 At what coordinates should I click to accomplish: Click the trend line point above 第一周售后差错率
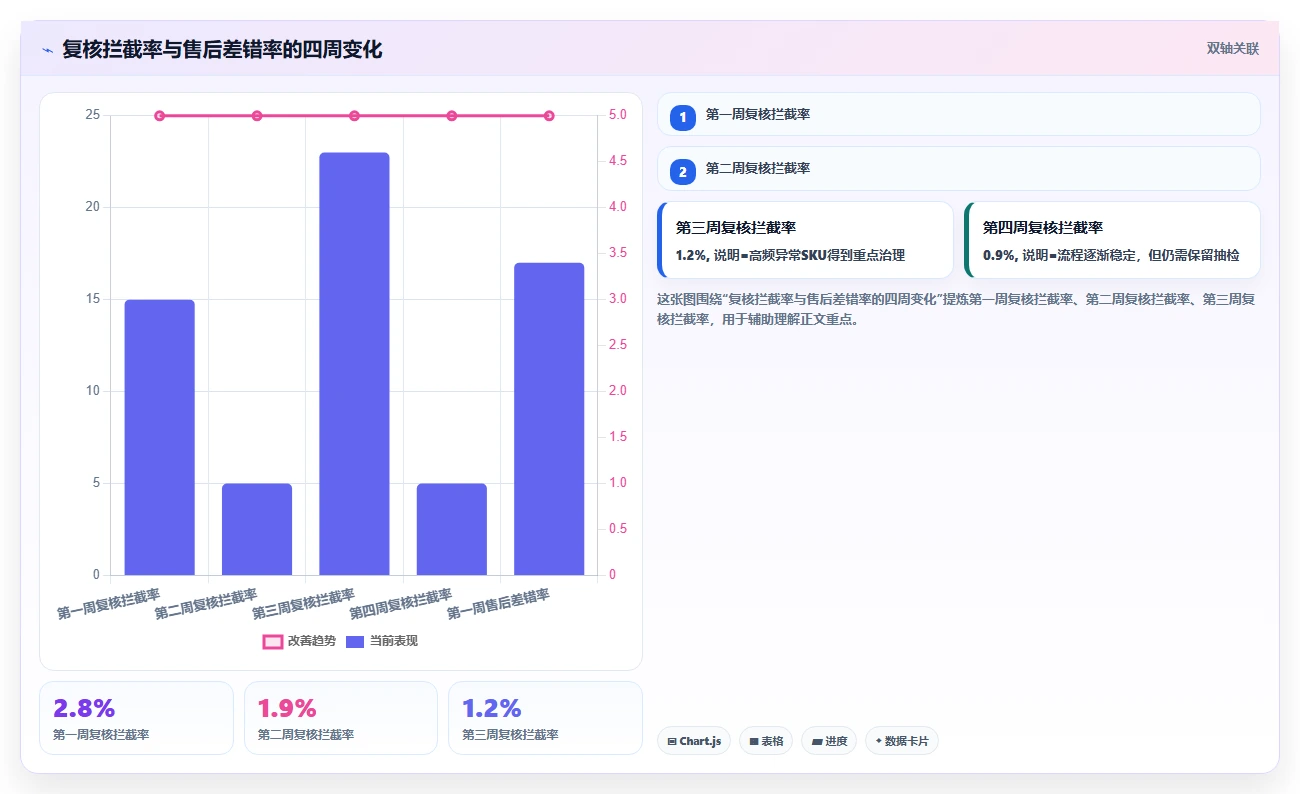pyautogui.click(x=549, y=116)
